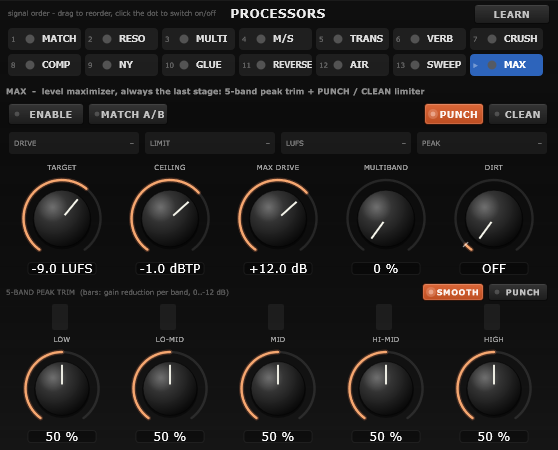Viewport: 558px width, 450px height.
Task: Click the LOW band 50 % value
Action: [x=62, y=436]
